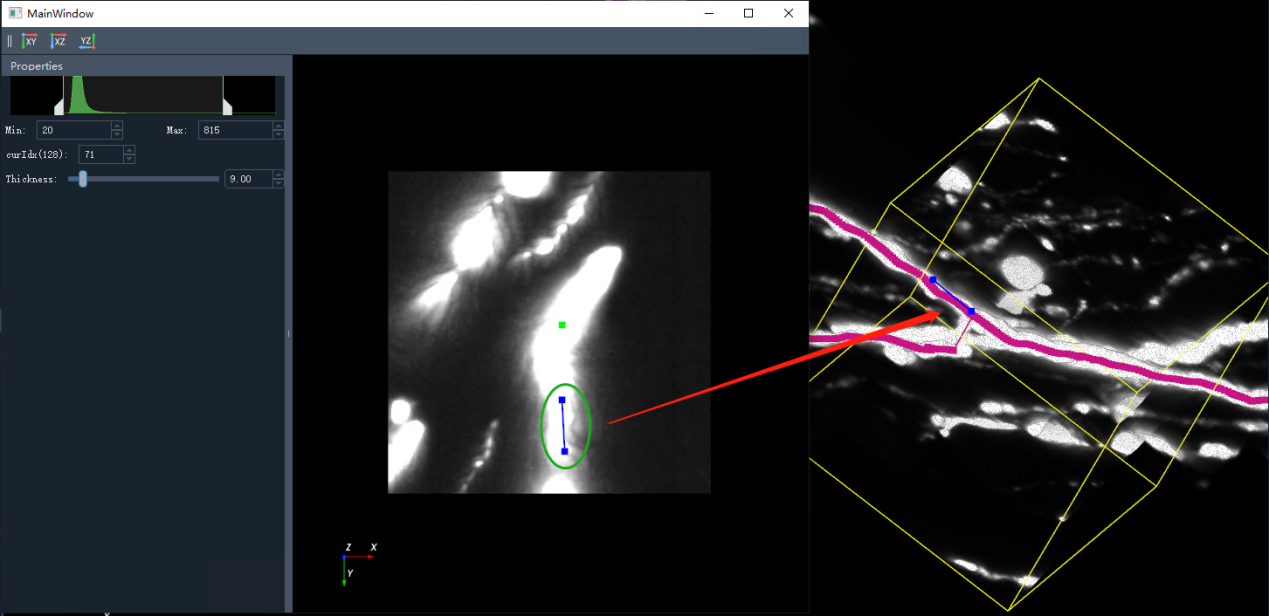Switch to the XZ plane view
Image resolution: width=1269 pixels, height=616 pixels.
(58, 41)
